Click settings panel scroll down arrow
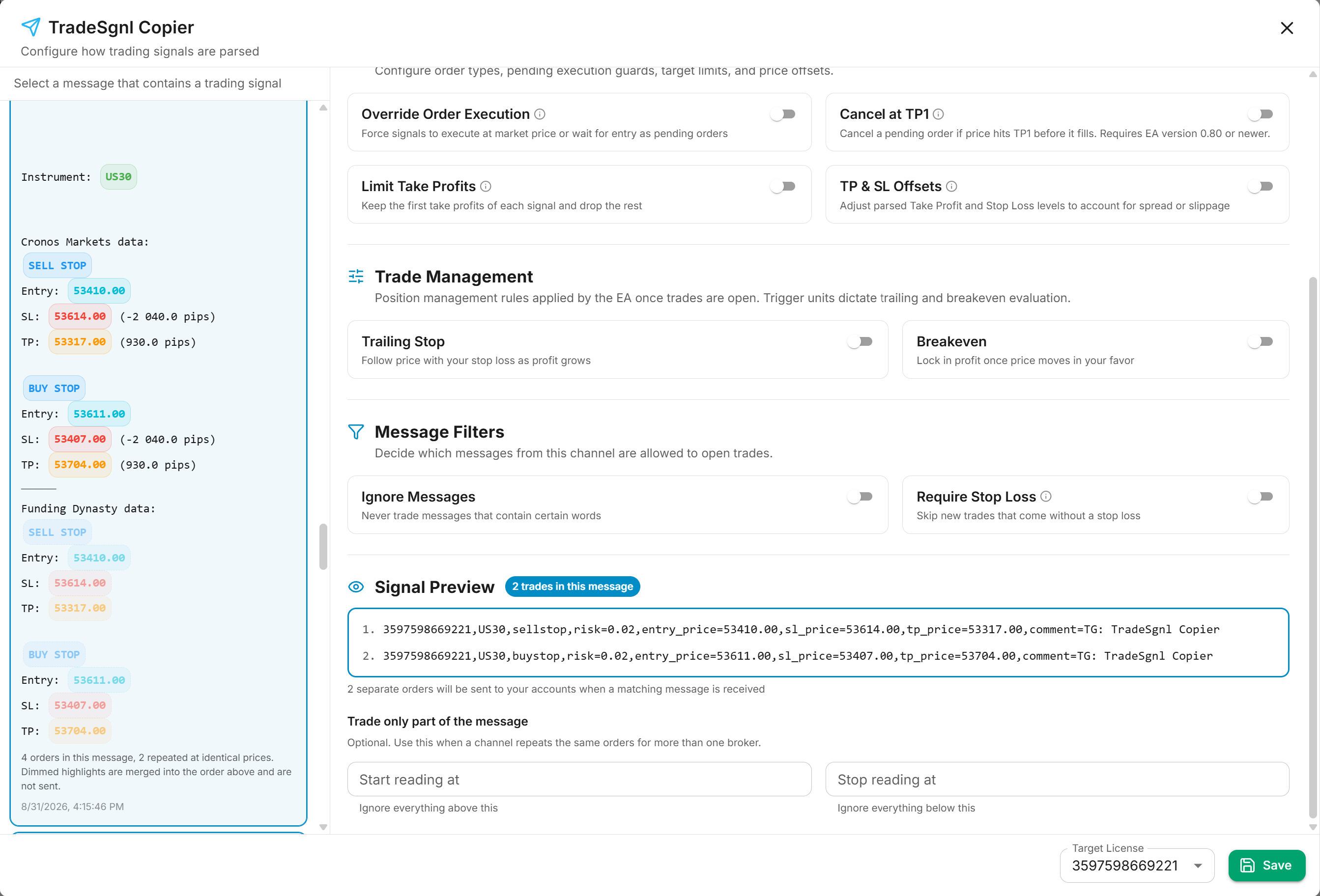1320x896 pixels. pos(1312,827)
